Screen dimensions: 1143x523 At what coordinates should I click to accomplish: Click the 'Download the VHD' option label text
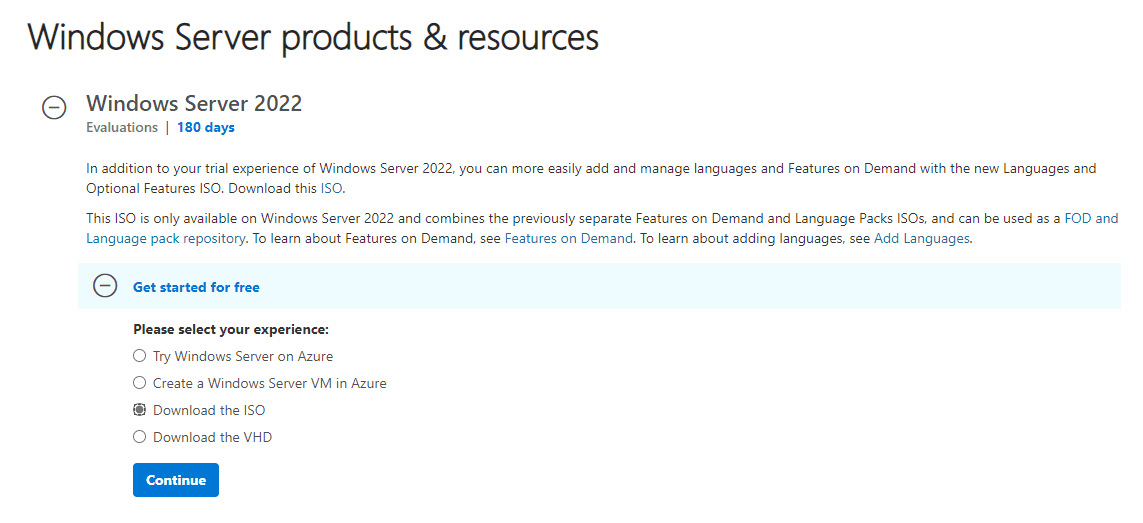[212, 437]
